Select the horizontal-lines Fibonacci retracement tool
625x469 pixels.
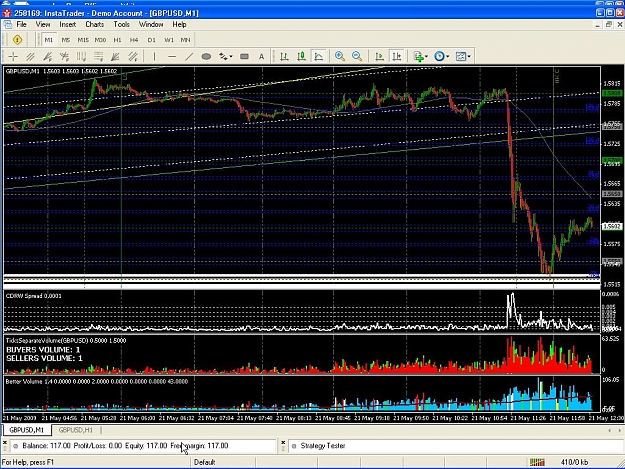pyautogui.click(x=98, y=57)
